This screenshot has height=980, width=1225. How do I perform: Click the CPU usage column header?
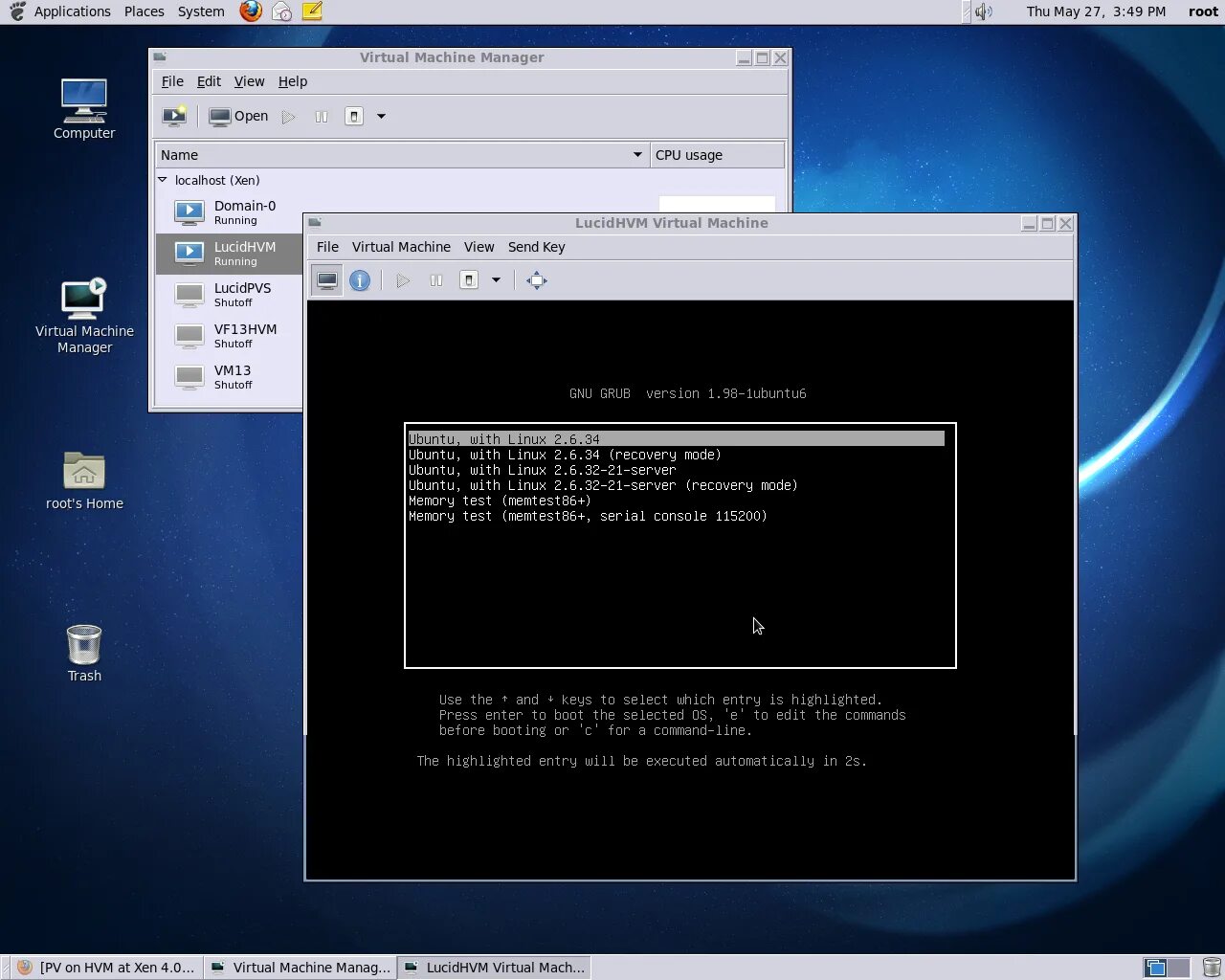[x=717, y=155]
